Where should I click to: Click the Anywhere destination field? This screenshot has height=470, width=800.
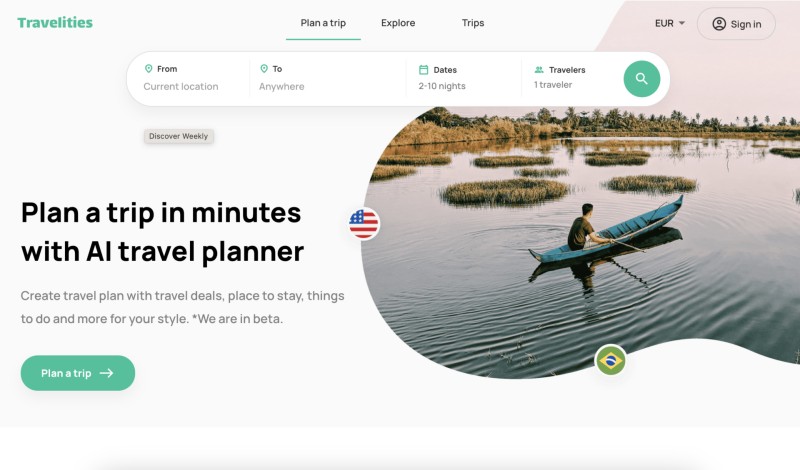[282, 87]
